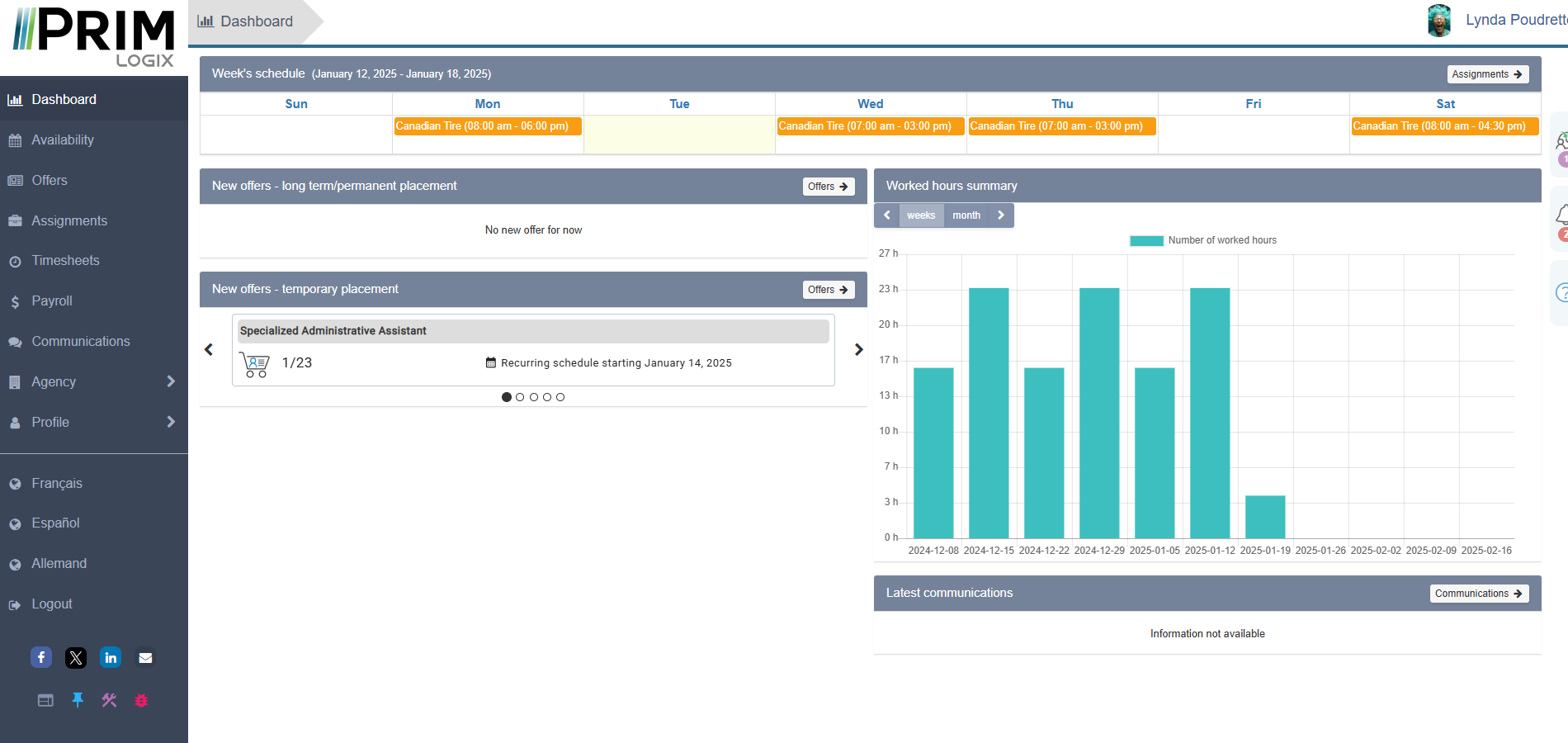This screenshot has height=743, width=1568.
Task: Open the tools wrench icon
Action: [109, 700]
